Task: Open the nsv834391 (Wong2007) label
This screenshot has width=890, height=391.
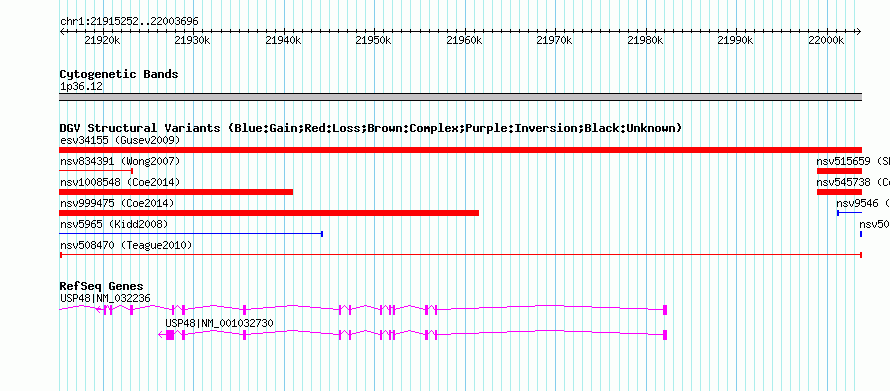Action: pos(120,161)
